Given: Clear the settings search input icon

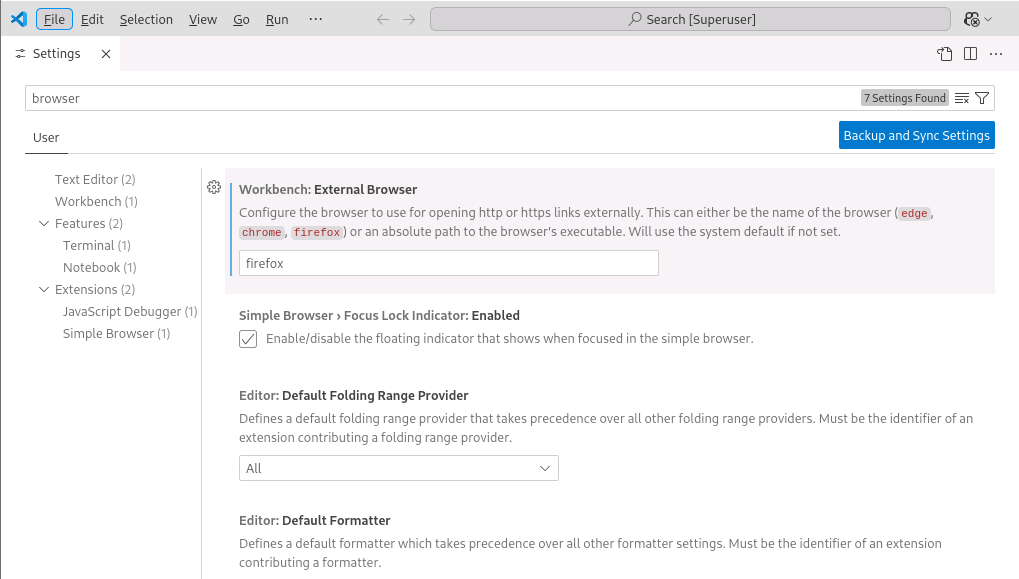Looking at the screenshot, I should pyautogui.click(x=962, y=98).
